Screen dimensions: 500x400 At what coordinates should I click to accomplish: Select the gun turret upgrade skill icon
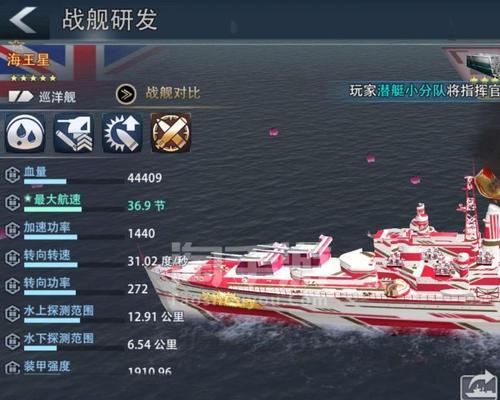[73, 133]
